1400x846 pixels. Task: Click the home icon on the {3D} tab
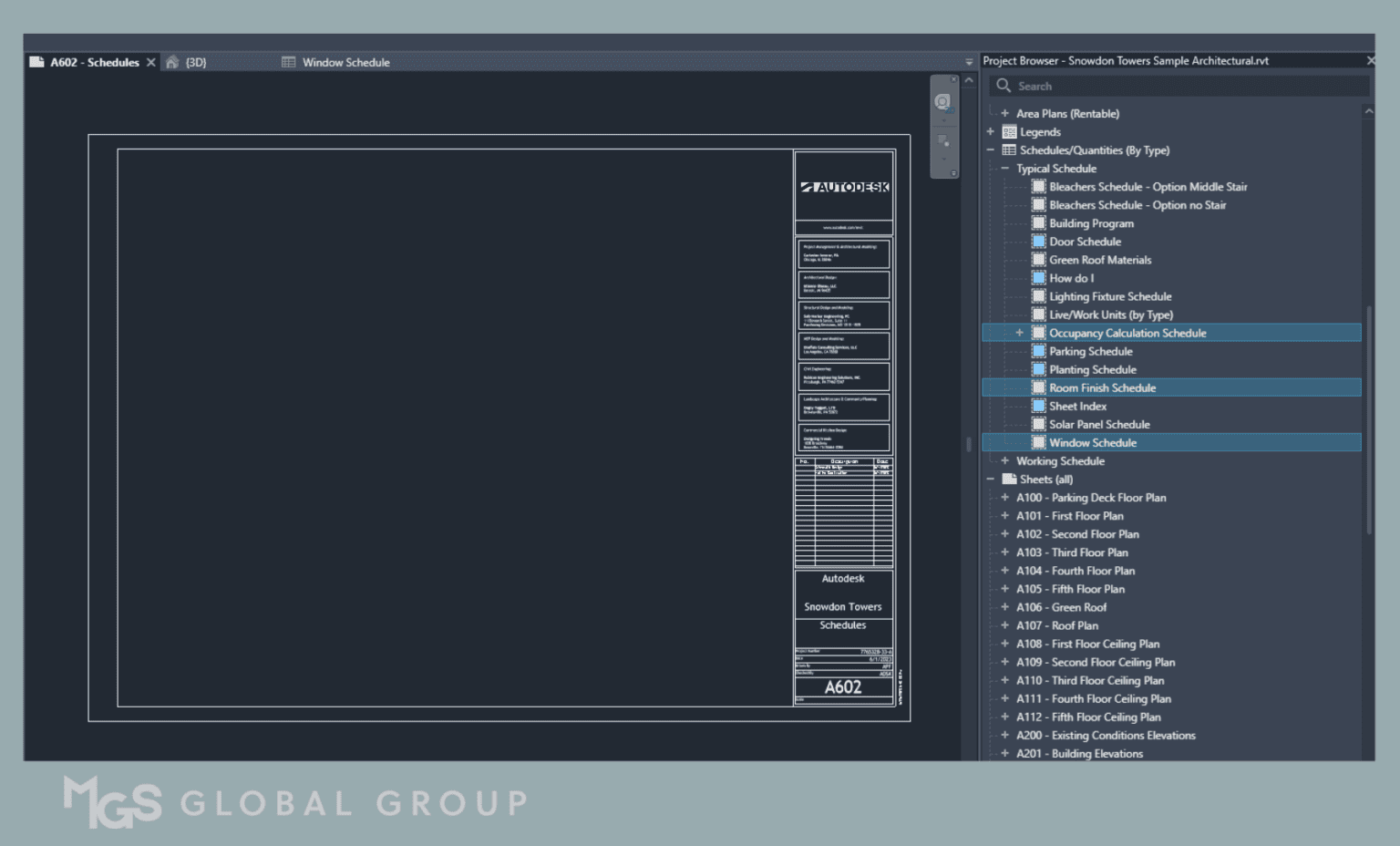pos(172,62)
